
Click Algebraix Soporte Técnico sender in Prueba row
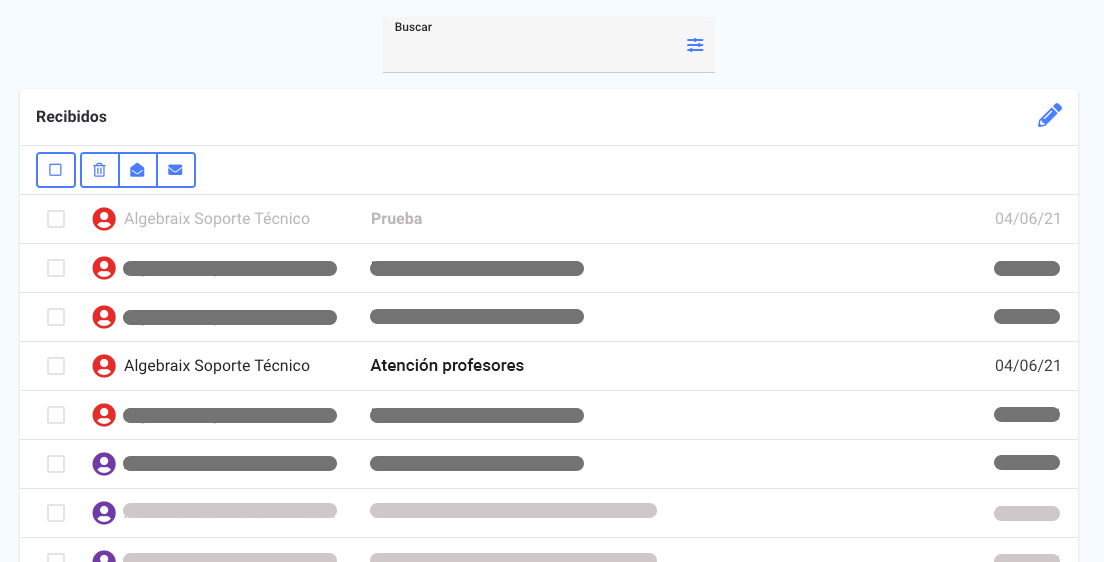tap(217, 219)
